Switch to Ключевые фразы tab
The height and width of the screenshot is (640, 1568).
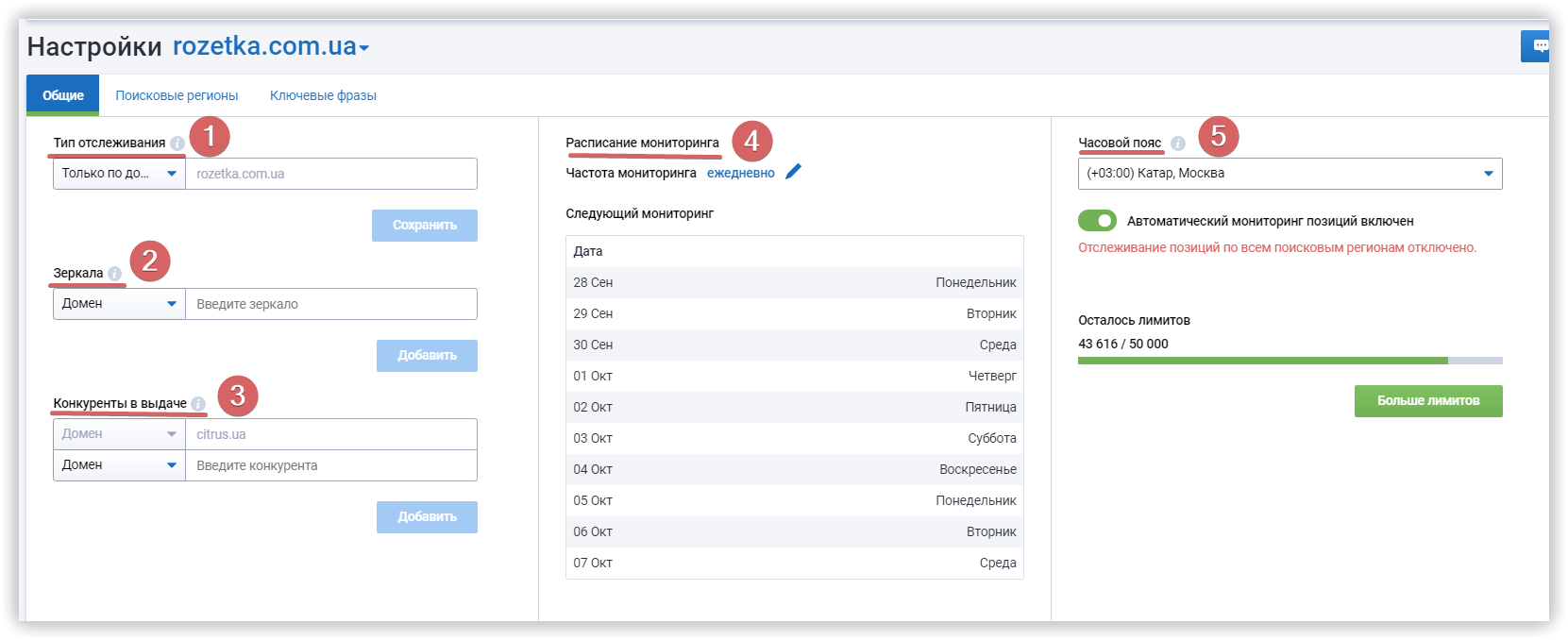[323, 95]
